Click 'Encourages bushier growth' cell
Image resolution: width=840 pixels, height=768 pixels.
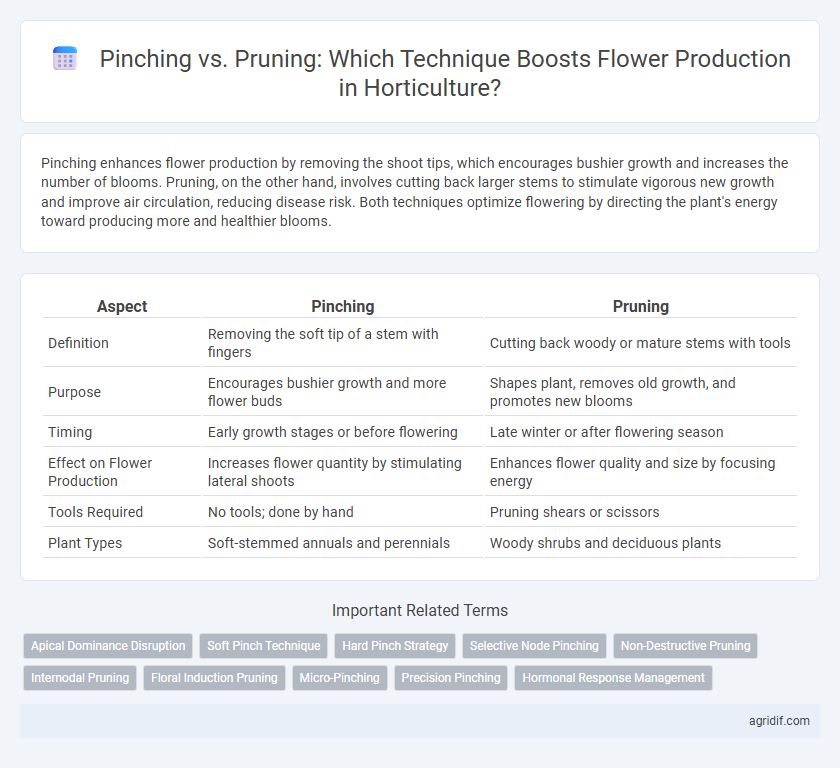343,392
